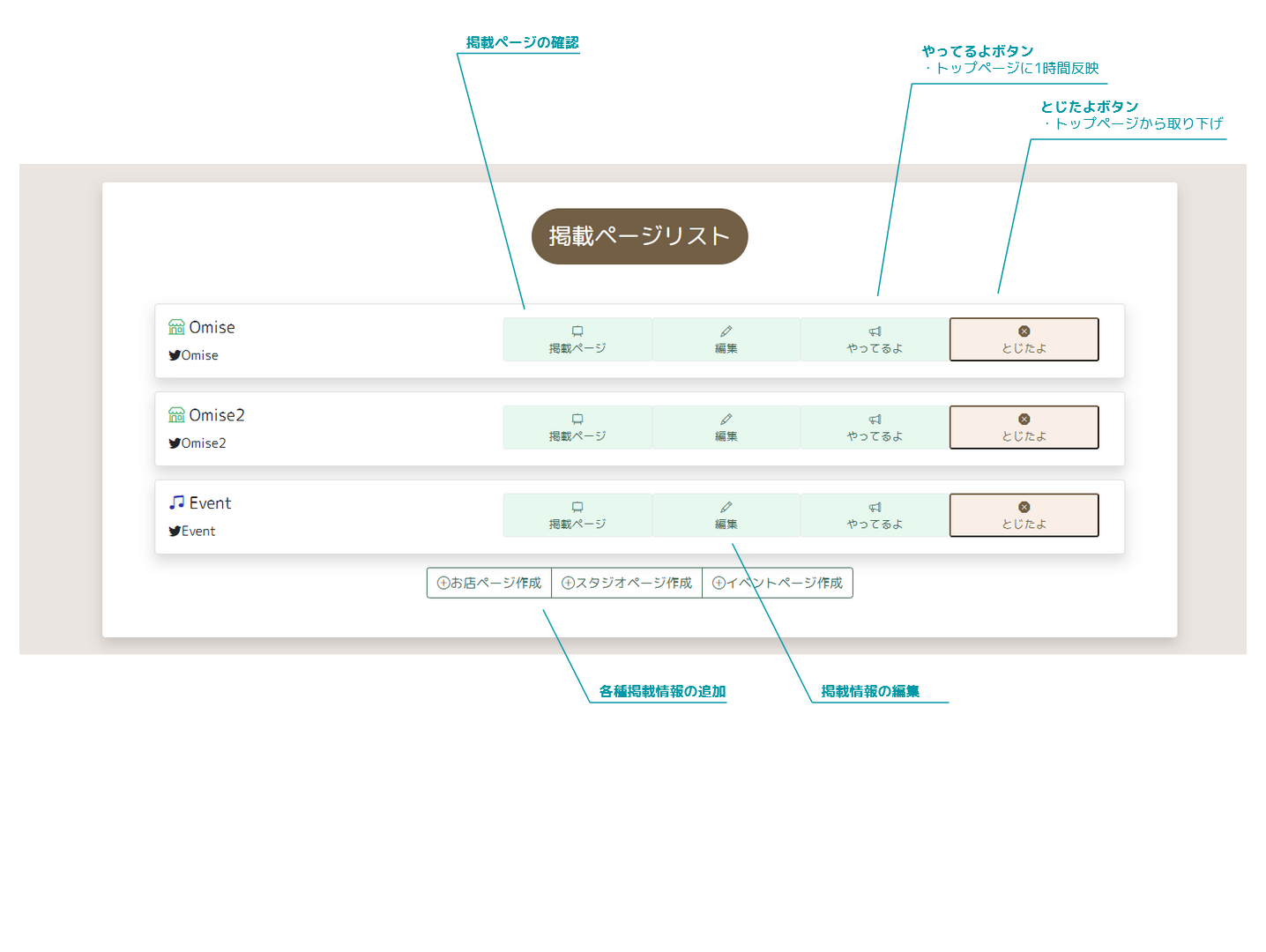Click とじたよ in the Event row
This screenshot has width=1266, height=952.
coord(1024,515)
